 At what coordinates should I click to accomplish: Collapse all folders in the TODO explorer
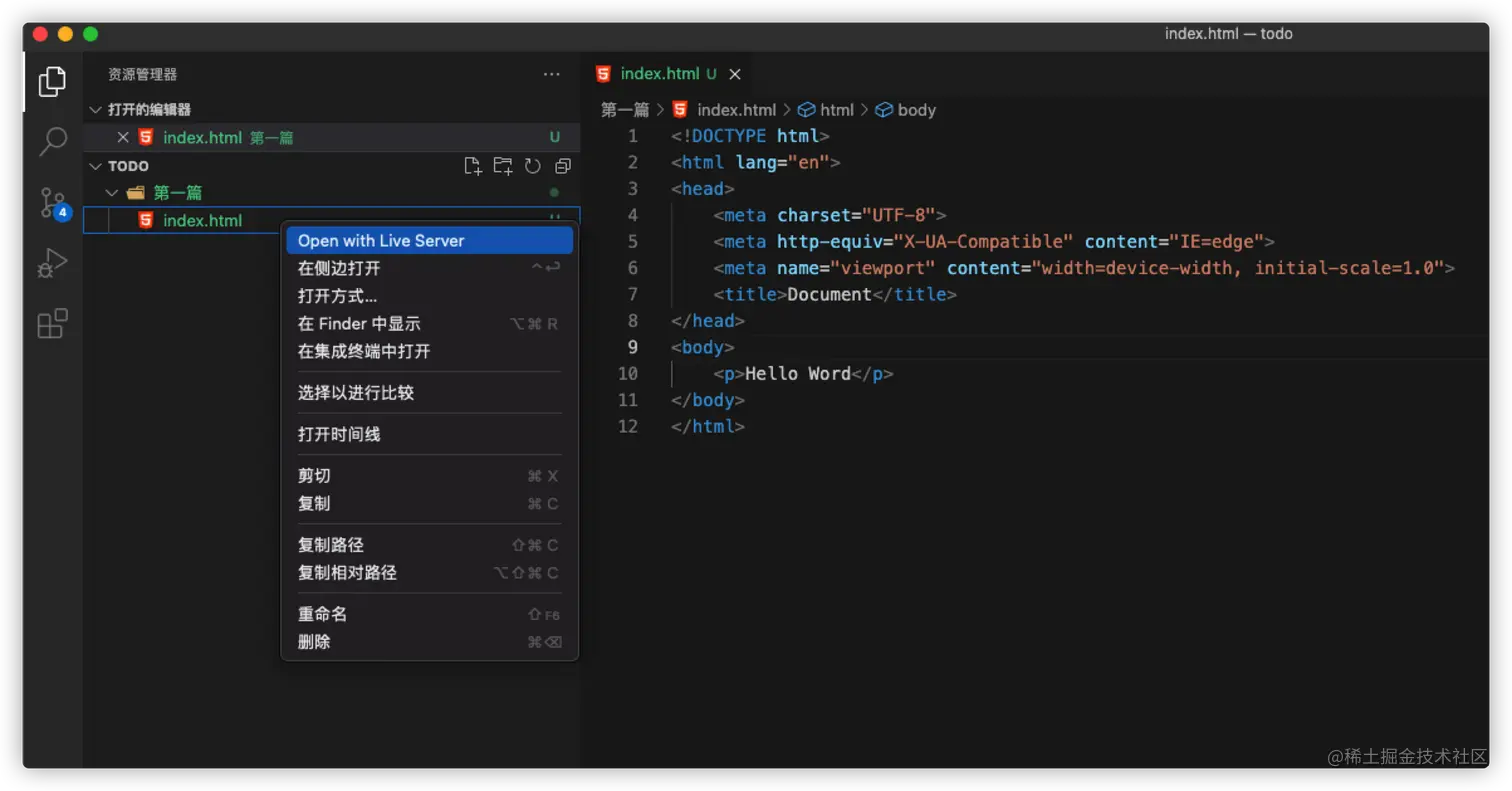tap(563, 166)
